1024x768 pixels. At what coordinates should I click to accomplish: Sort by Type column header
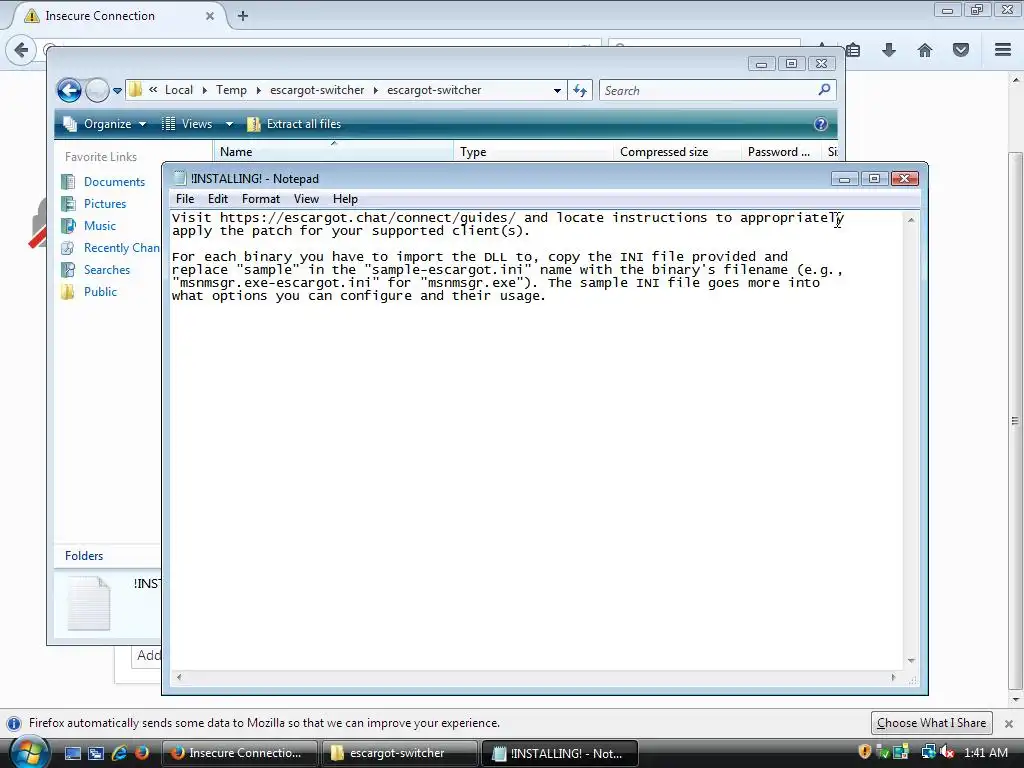[x=533, y=152]
